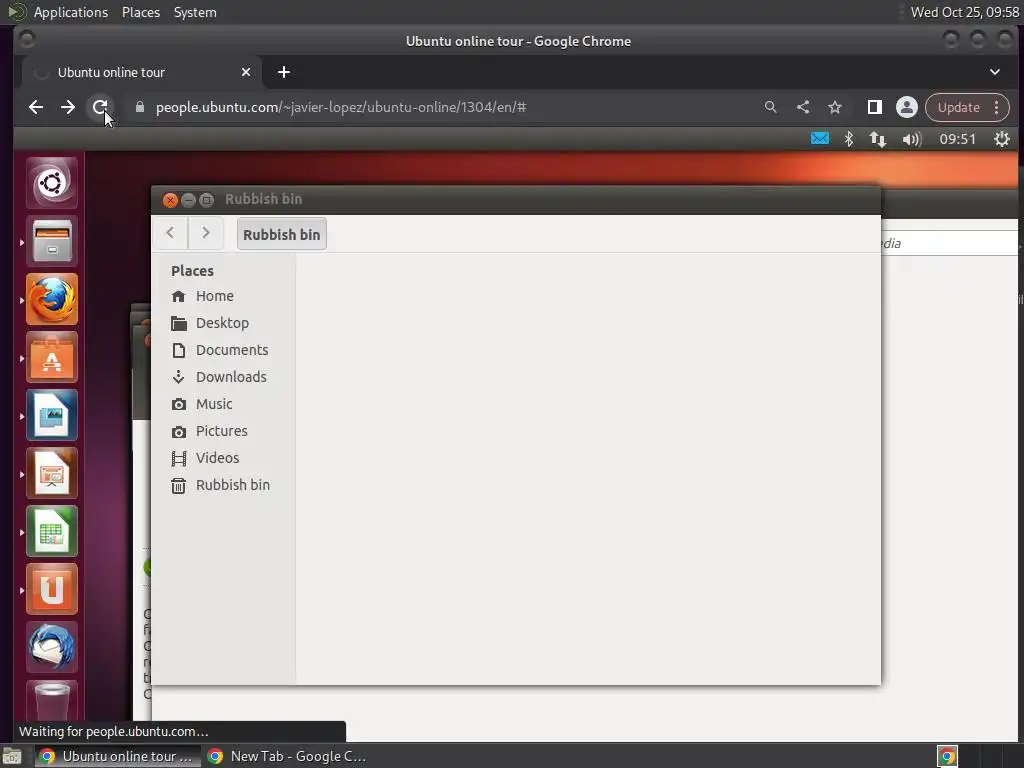Image resolution: width=1024 pixels, height=768 pixels.
Task: Open Ubuntu One launcher icon
Action: point(52,590)
